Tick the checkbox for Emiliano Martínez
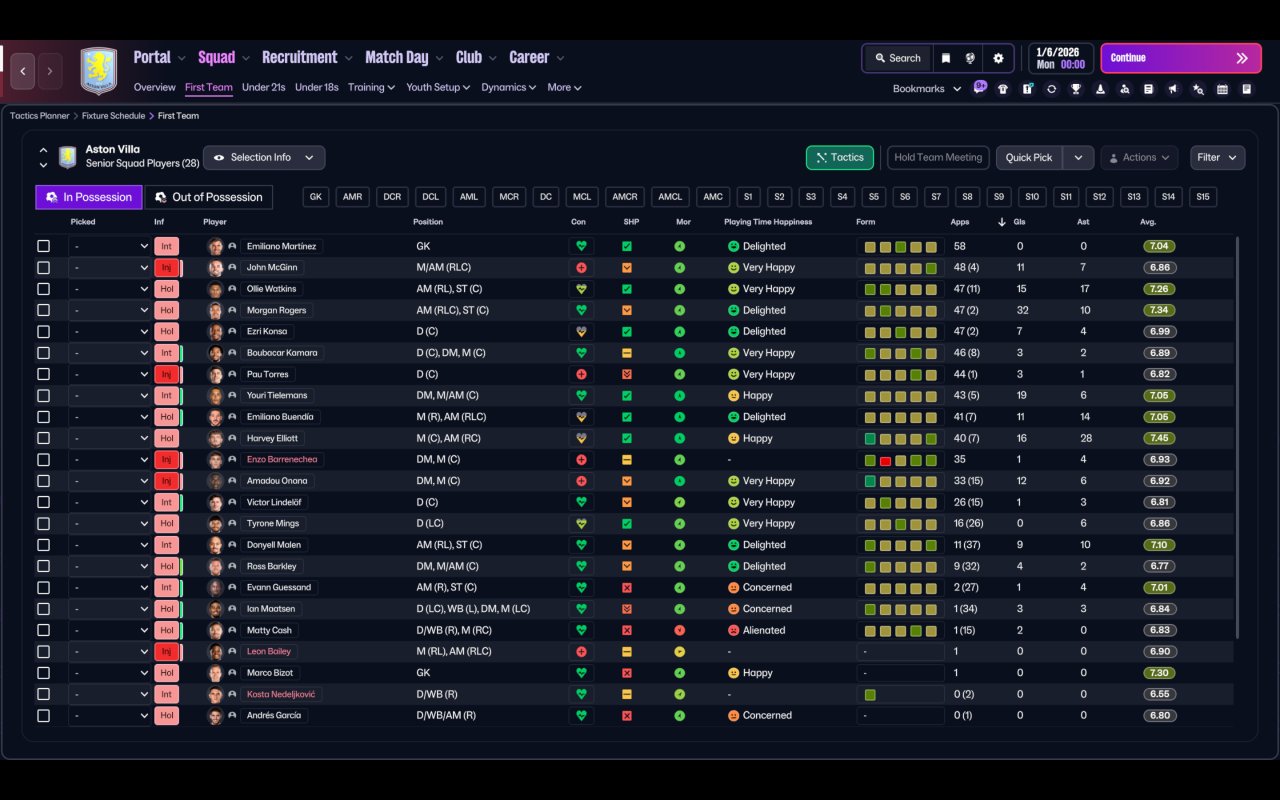This screenshot has width=1280, height=800. pyautogui.click(x=43, y=246)
